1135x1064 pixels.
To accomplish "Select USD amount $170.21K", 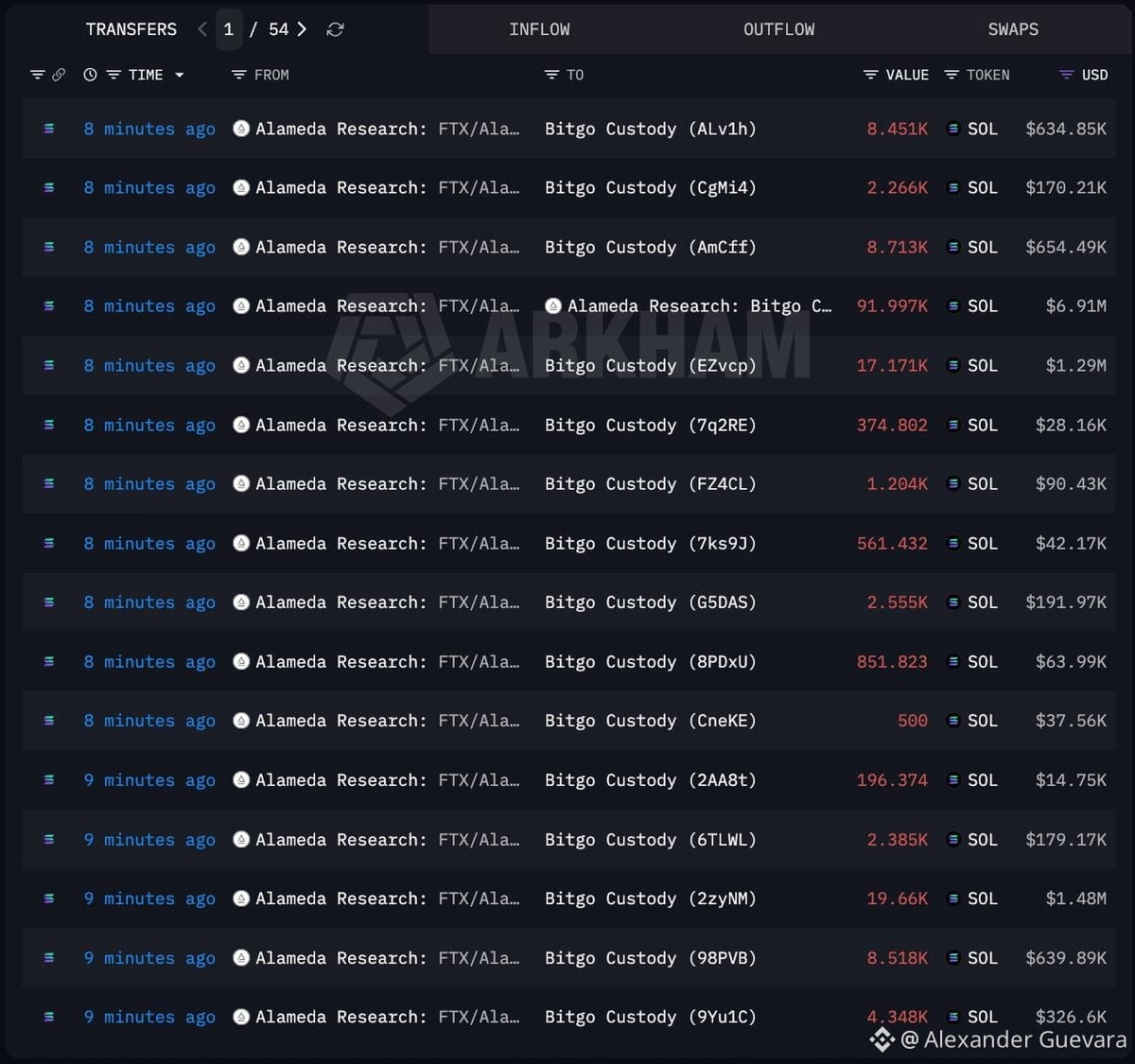I will [x=1066, y=187].
